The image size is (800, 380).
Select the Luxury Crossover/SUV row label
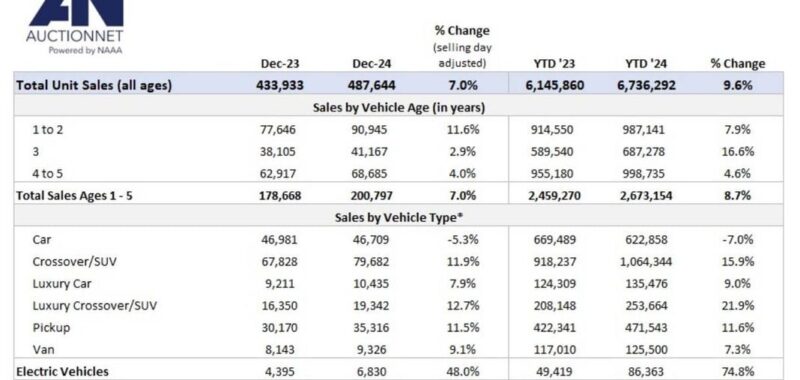[95, 306]
